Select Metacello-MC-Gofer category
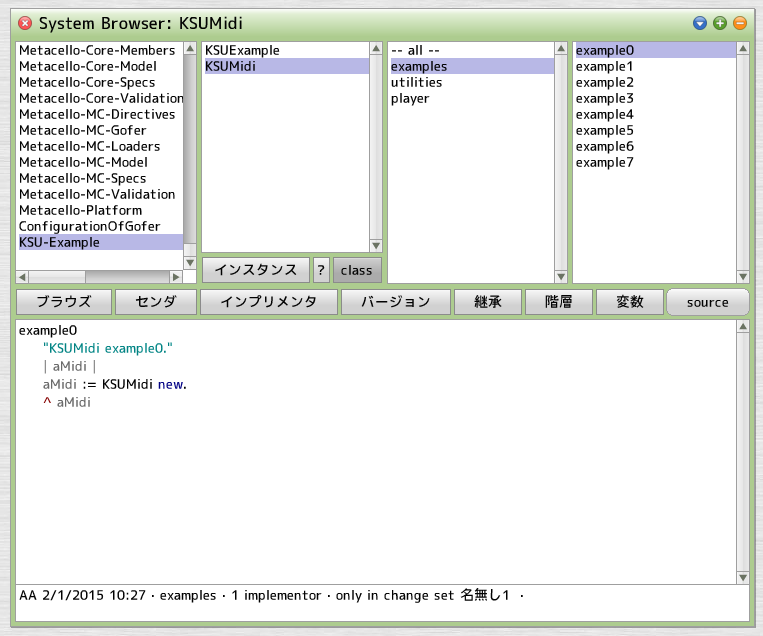Image resolution: width=763 pixels, height=636 pixels. click(100, 130)
